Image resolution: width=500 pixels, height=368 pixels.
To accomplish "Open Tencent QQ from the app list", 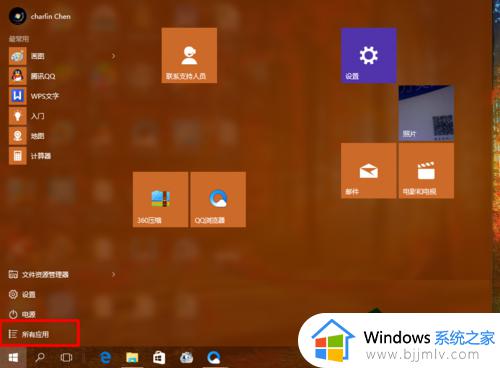I will (32, 76).
